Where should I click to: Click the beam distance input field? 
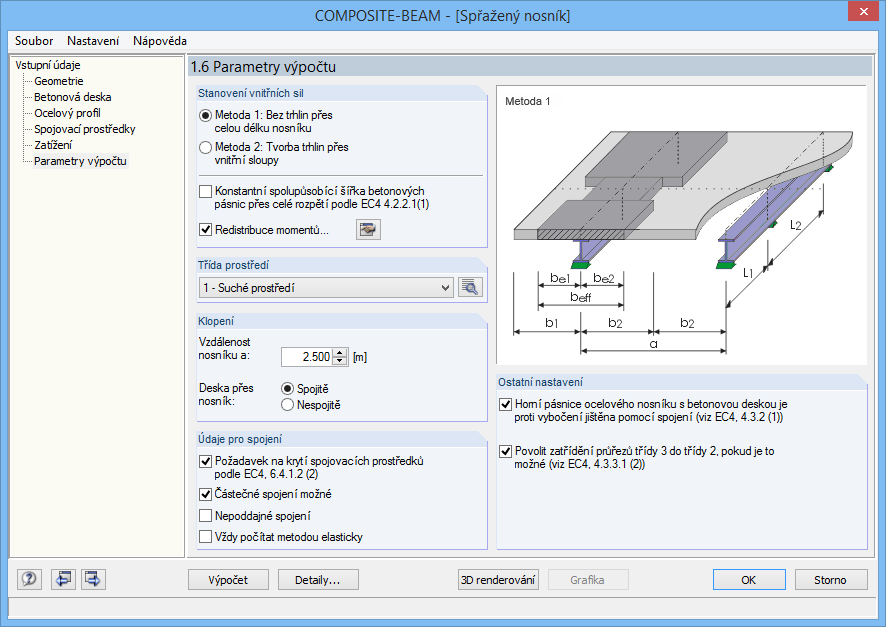coord(307,357)
